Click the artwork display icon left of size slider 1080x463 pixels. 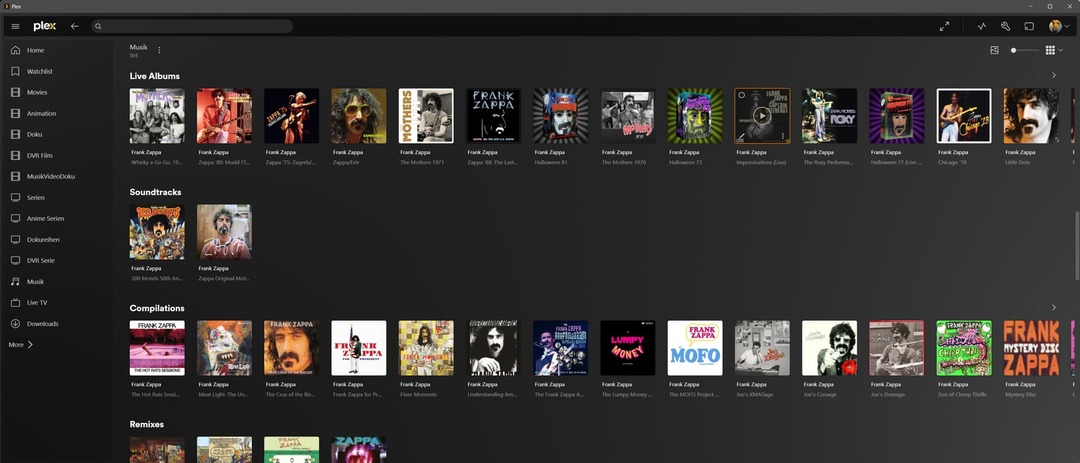(995, 50)
